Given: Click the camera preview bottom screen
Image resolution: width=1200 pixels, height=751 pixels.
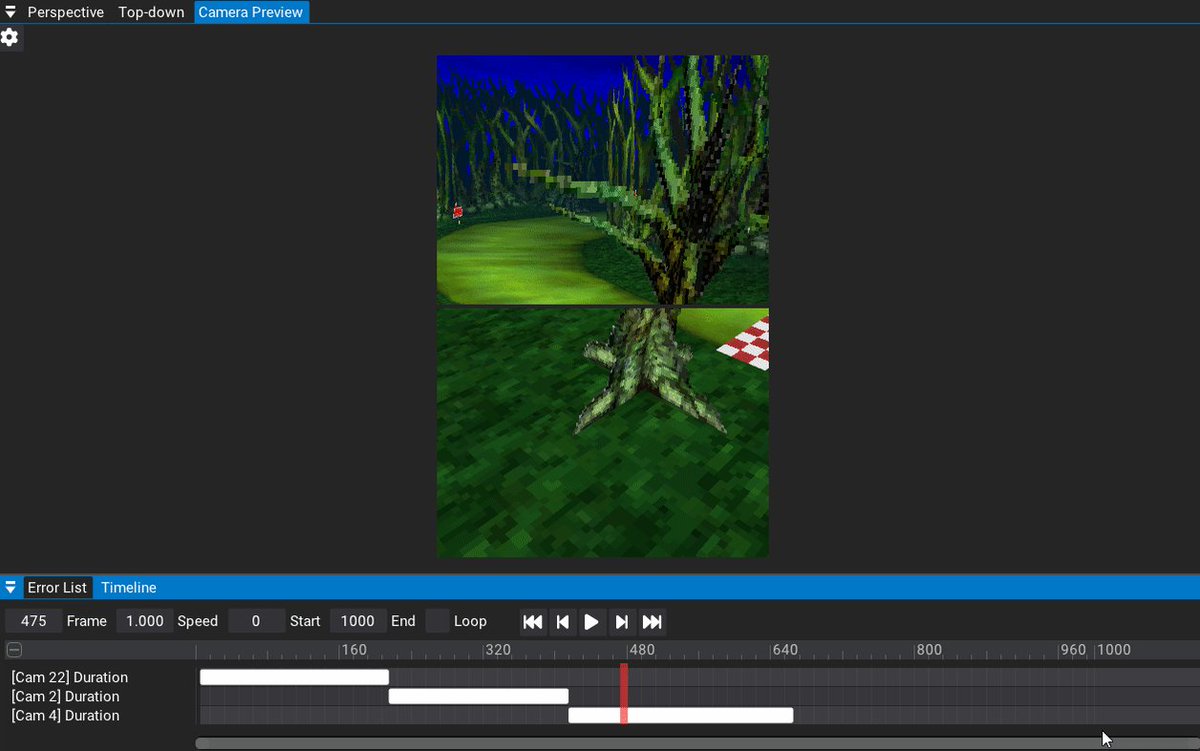Looking at the screenshot, I should (x=603, y=432).
